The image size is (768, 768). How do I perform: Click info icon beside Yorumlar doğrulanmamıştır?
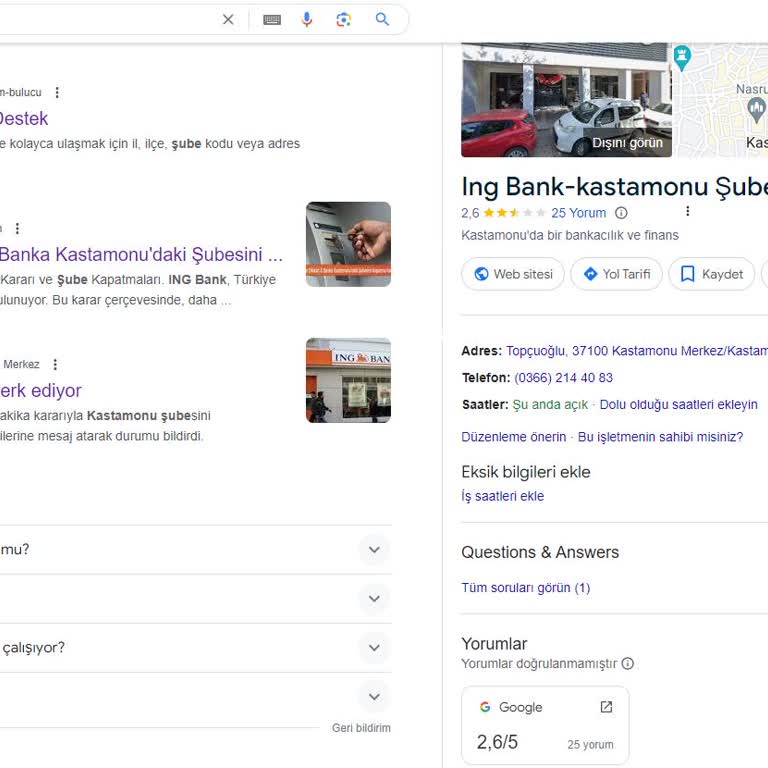tap(627, 663)
